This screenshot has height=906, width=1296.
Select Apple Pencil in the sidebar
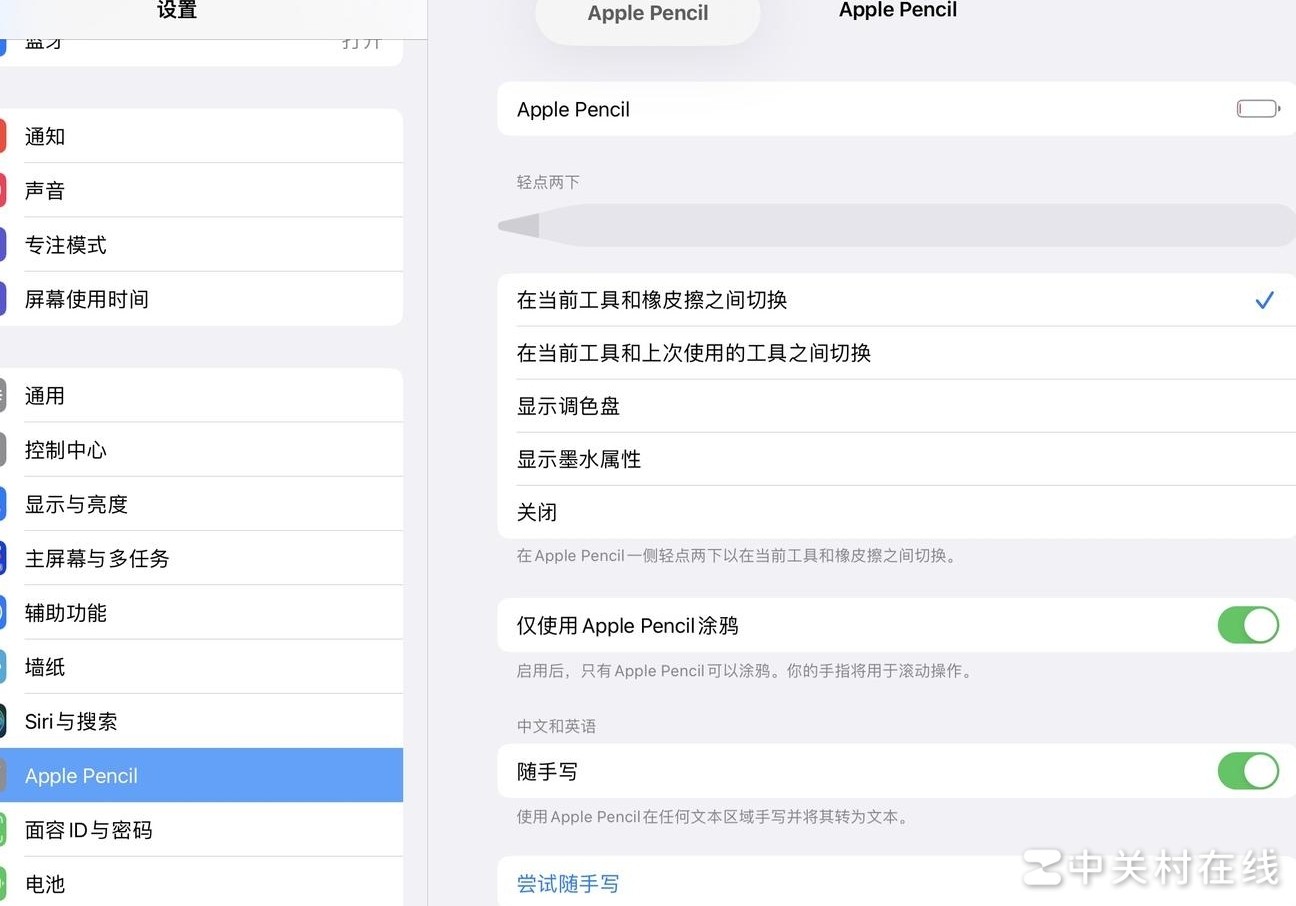(82, 775)
